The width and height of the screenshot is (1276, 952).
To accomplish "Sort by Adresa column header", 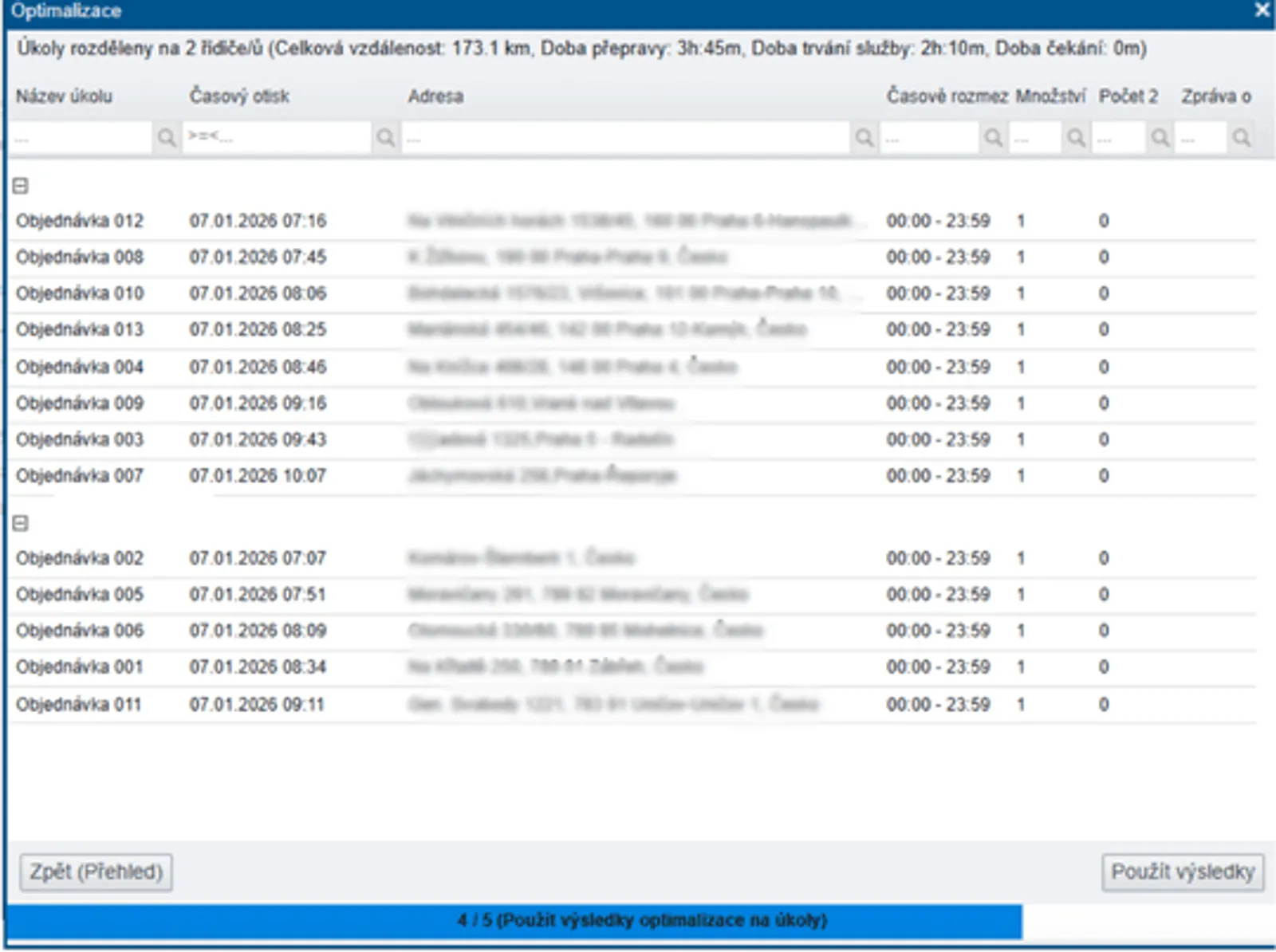I will [x=435, y=96].
